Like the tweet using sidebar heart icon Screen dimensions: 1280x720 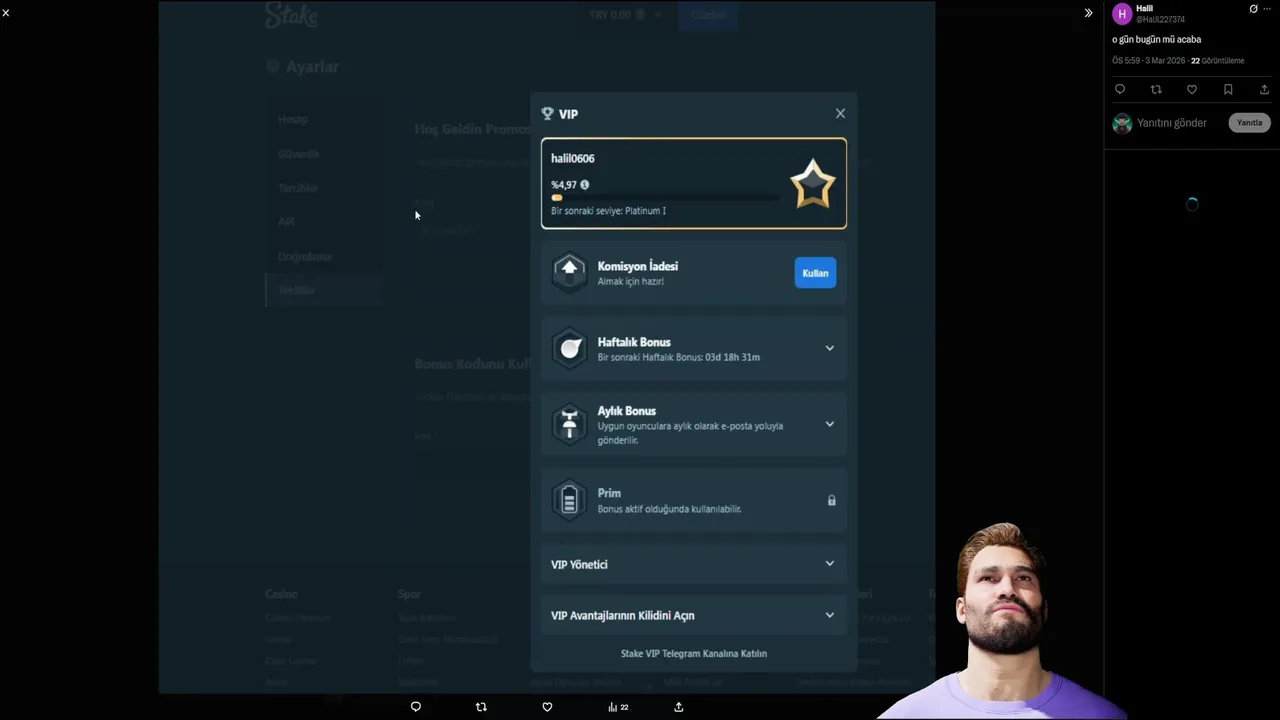coord(1192,90)
